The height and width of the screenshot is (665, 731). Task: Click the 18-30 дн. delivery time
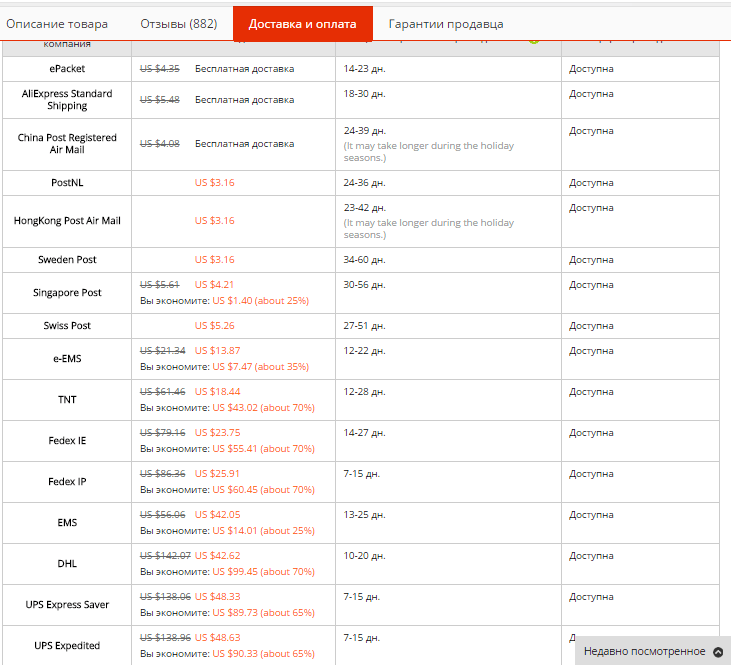[x=365, y=94]
